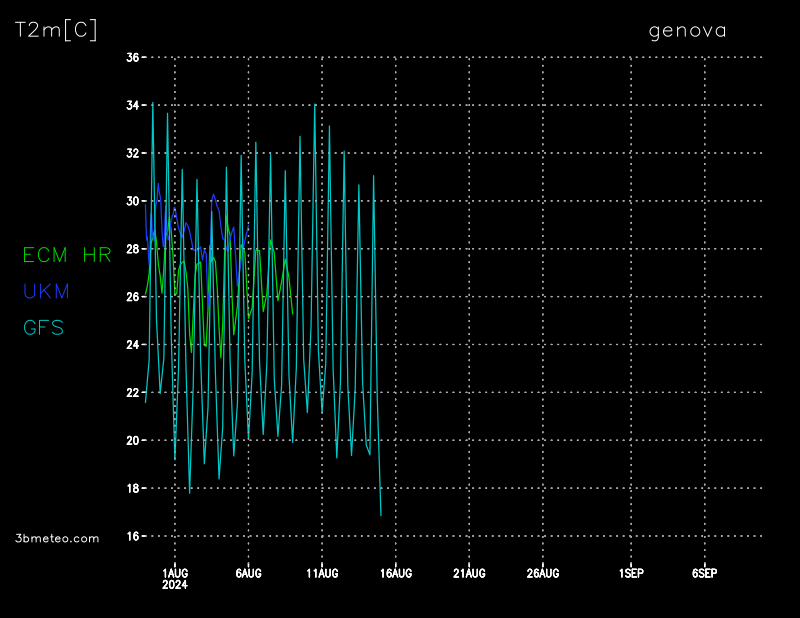Open the 3bmeteo.com watermark link
The image size is (800, 618).
57,538
